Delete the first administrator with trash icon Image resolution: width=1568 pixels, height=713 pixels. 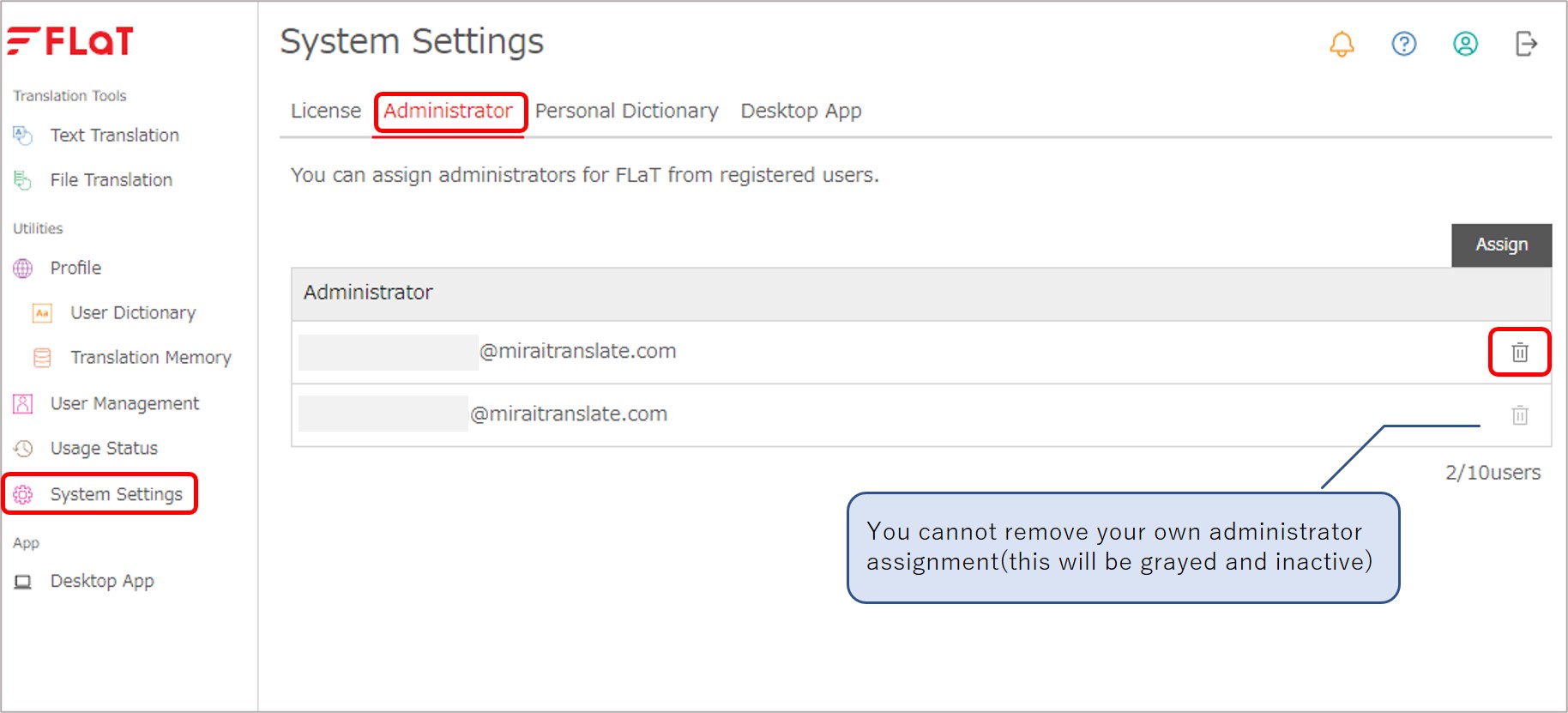[x=1520, y=352]
